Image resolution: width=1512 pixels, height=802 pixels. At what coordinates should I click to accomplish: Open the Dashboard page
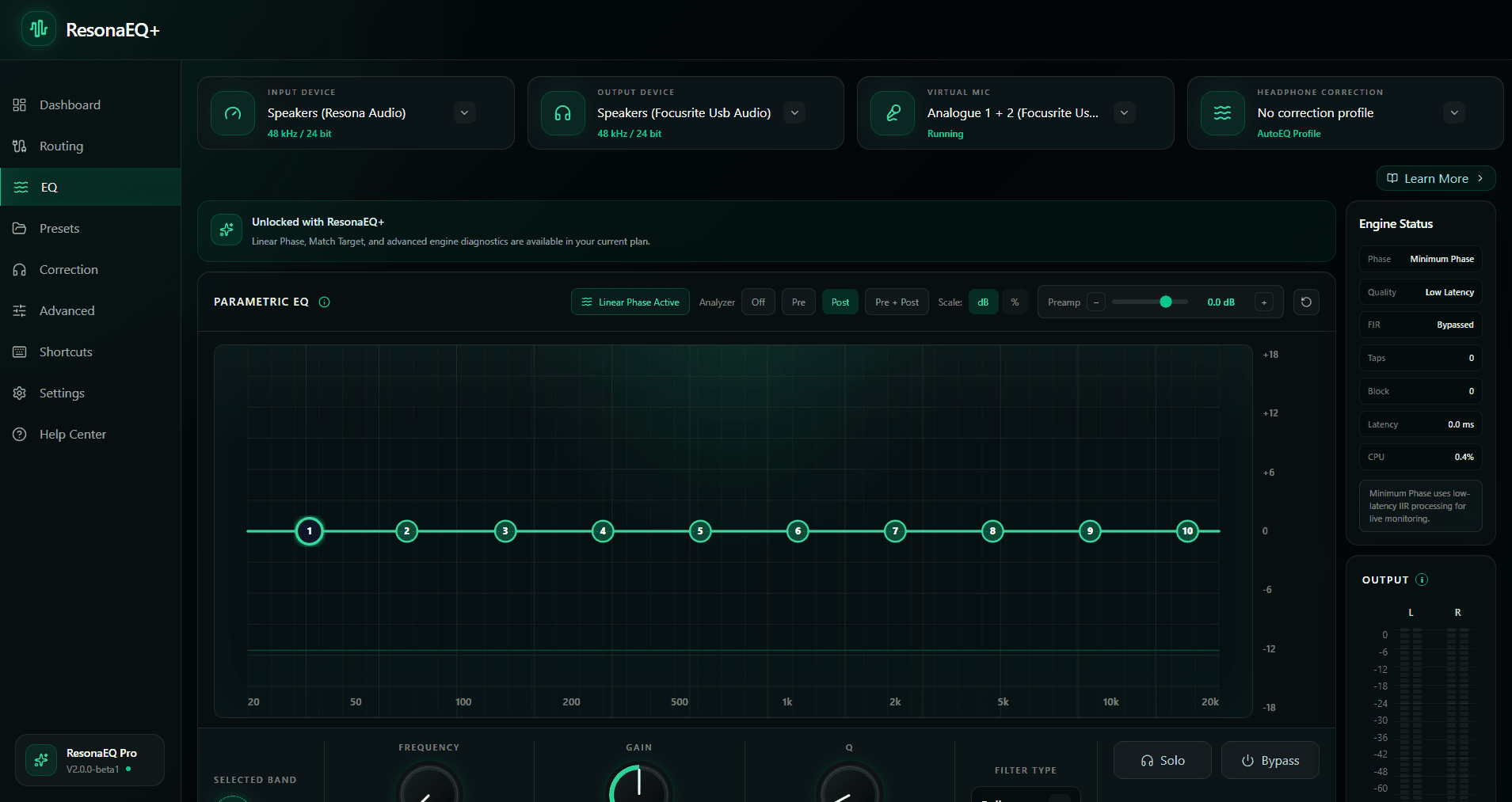90,105
